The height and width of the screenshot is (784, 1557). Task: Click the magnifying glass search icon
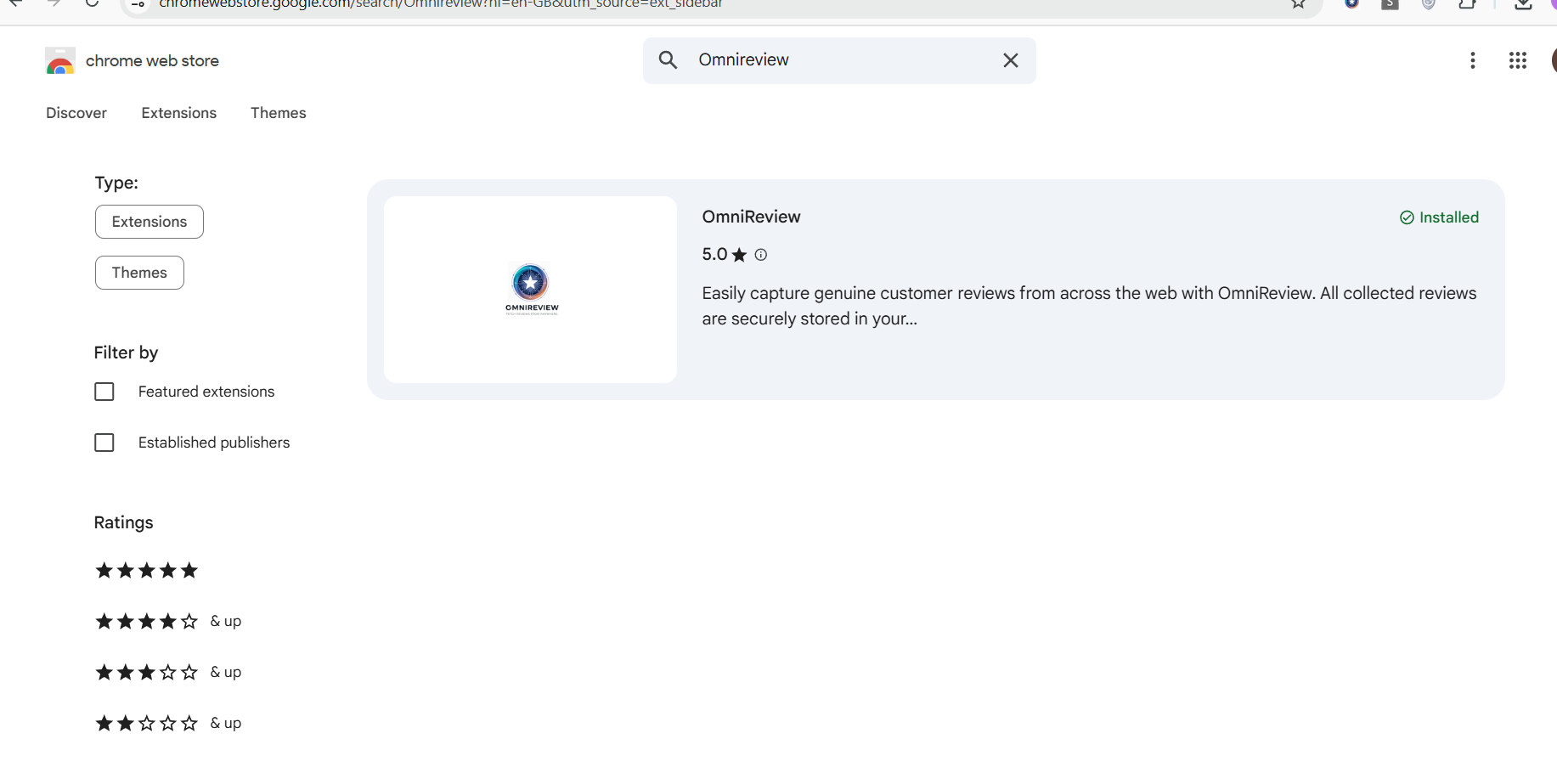[x=668, y=60]
